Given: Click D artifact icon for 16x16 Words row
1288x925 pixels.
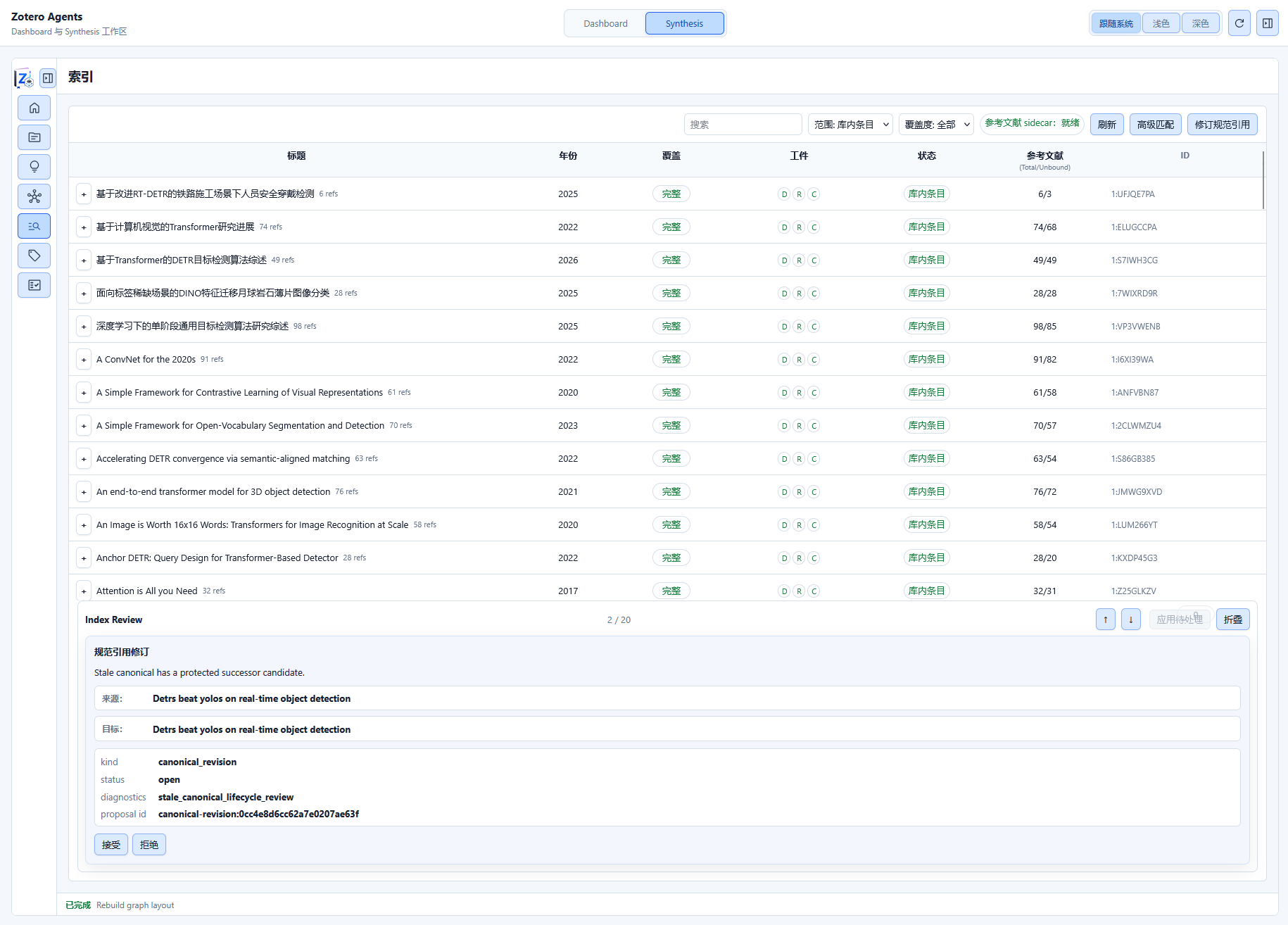Looking at the screenshot, I should [x=784, y=525].
